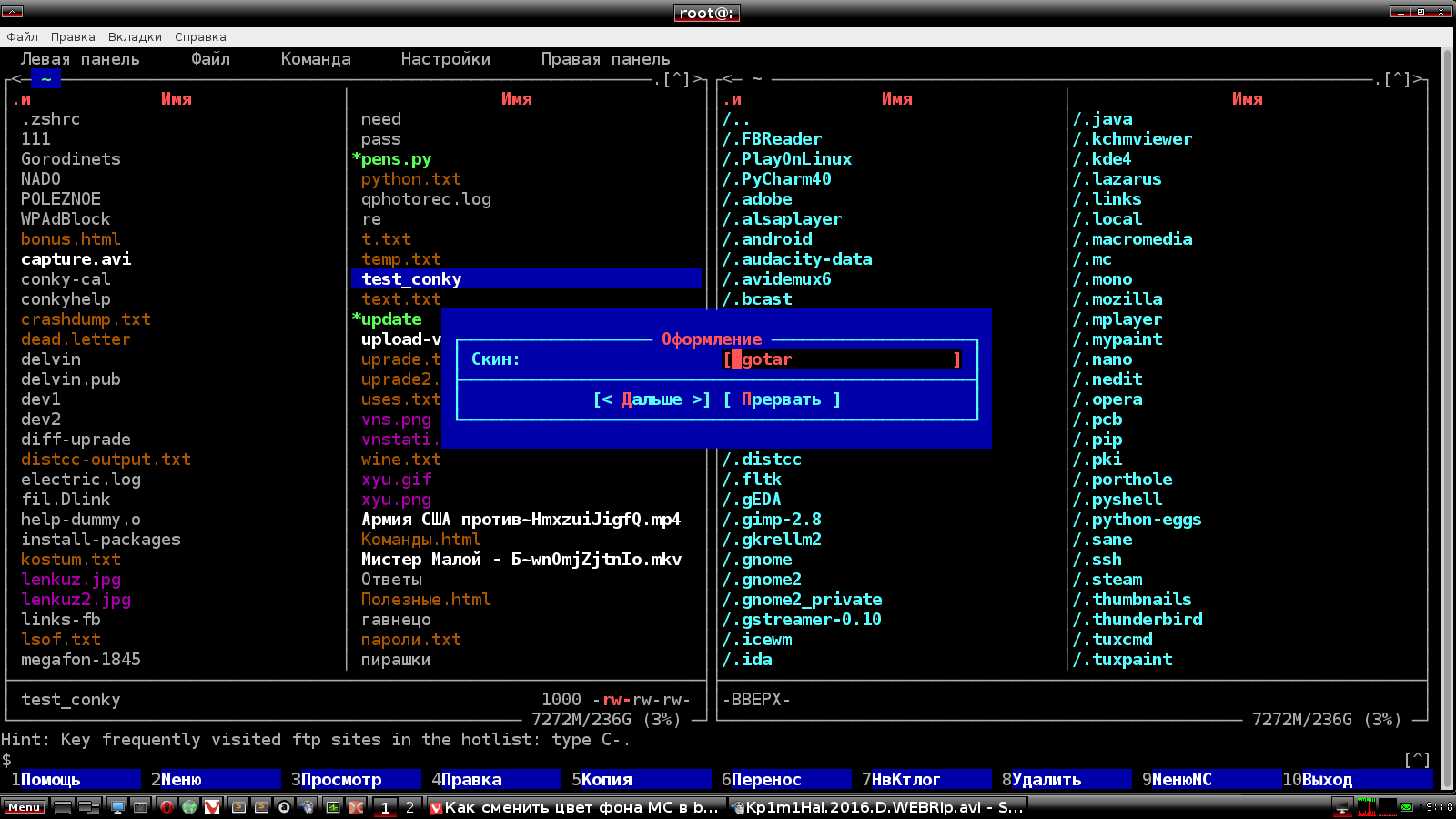Click the '[^]' toggle at command prompt end
The image size is (1456, 819).
[x=1417, y=760]
